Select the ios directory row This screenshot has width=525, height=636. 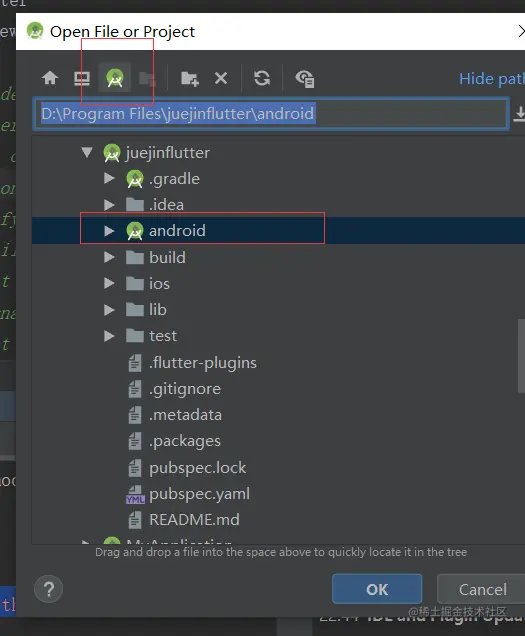(278, 284)
